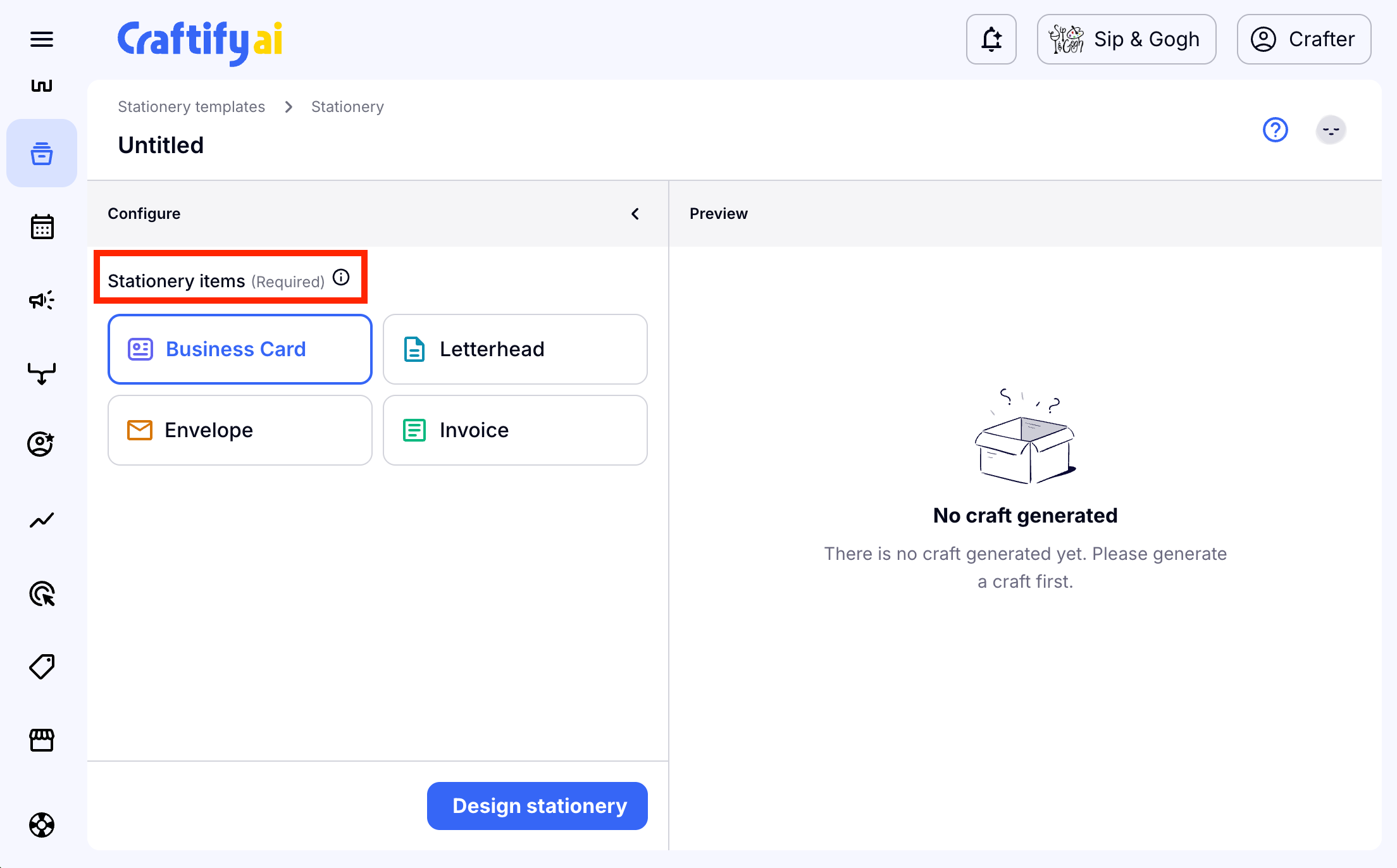Screen dimensions: 1397x868
Task: Select the Letterhead option
Action: 515,349
